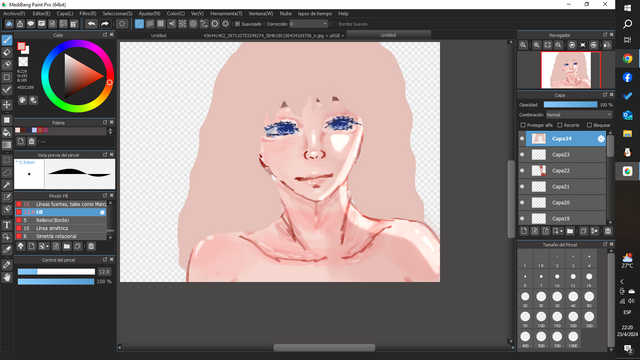Open the Corrección value dropdown
Screen dimensions: 640x360
tap(308, 24)
